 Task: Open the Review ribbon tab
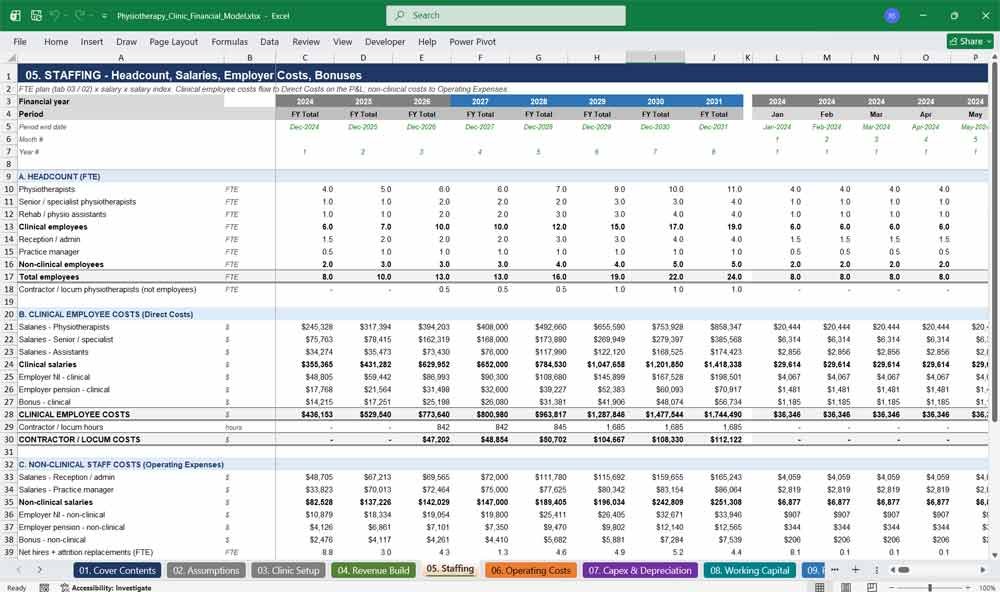(306, 41)
